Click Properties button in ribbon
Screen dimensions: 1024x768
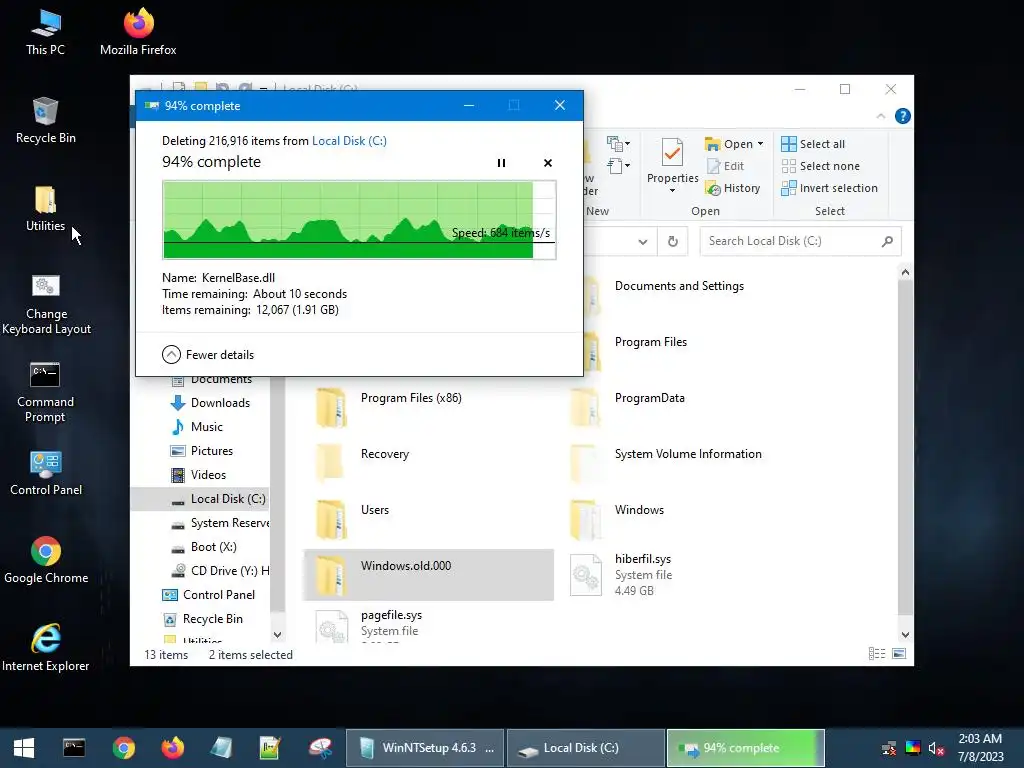pyautogui.click(x=672, y=159)
